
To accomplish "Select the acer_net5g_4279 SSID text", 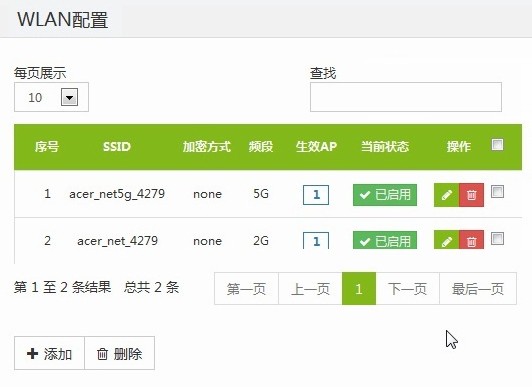I will pyautogui.click(x=117, y=194).
